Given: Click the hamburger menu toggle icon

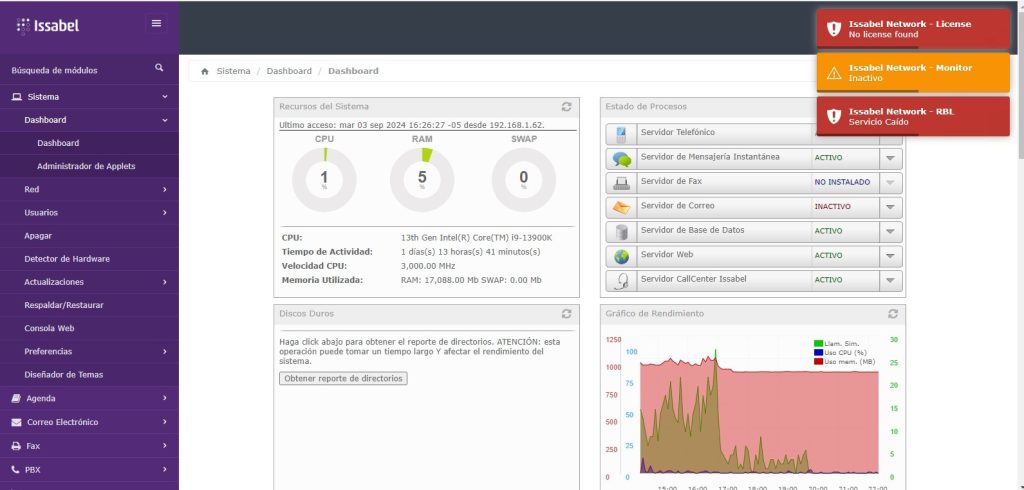Looking at the screenshot, I should (156, 23).
